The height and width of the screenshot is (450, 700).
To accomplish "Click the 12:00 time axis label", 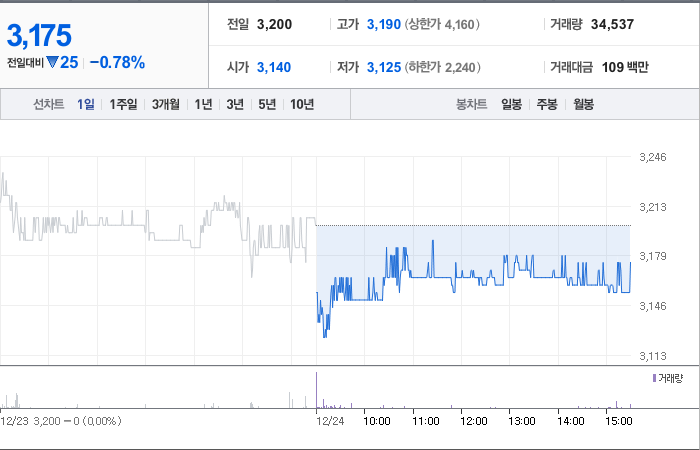I will tap(474, 421).
